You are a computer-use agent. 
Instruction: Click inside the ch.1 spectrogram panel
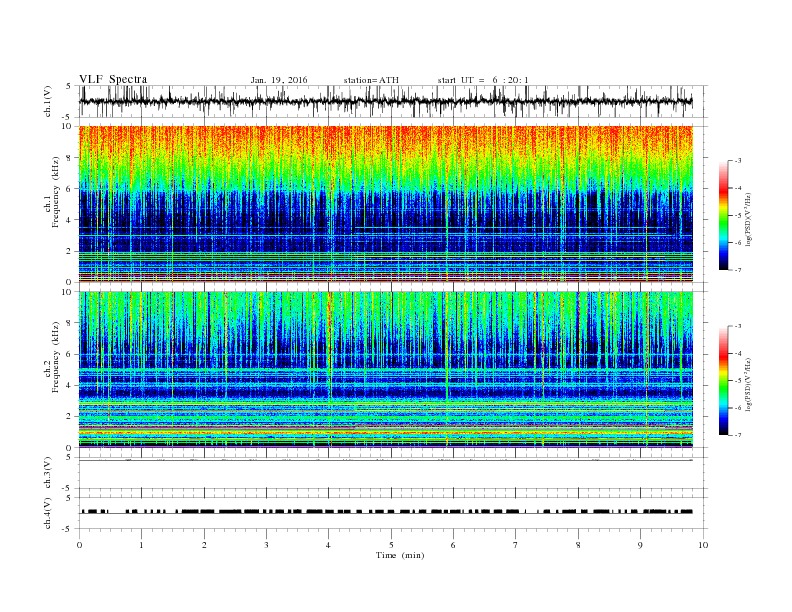pyautogui.click(x=386, y=204)
